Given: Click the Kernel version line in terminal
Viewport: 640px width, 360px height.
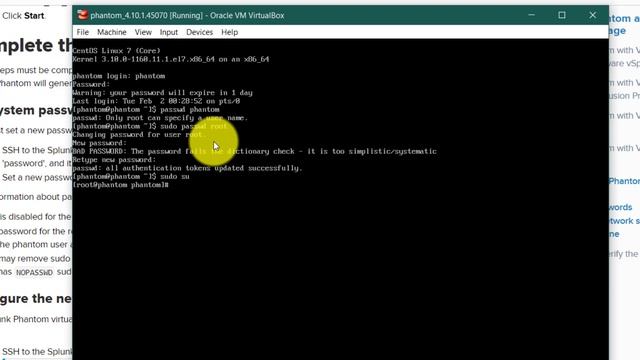Looking at the screenshot, I should [171, 59].
